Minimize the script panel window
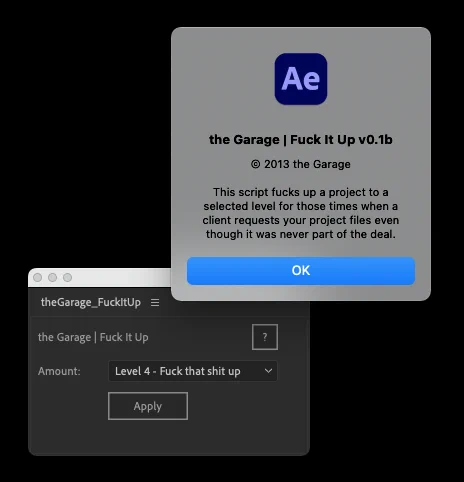The width and height of the screenshot is (464, 482). 53,277
